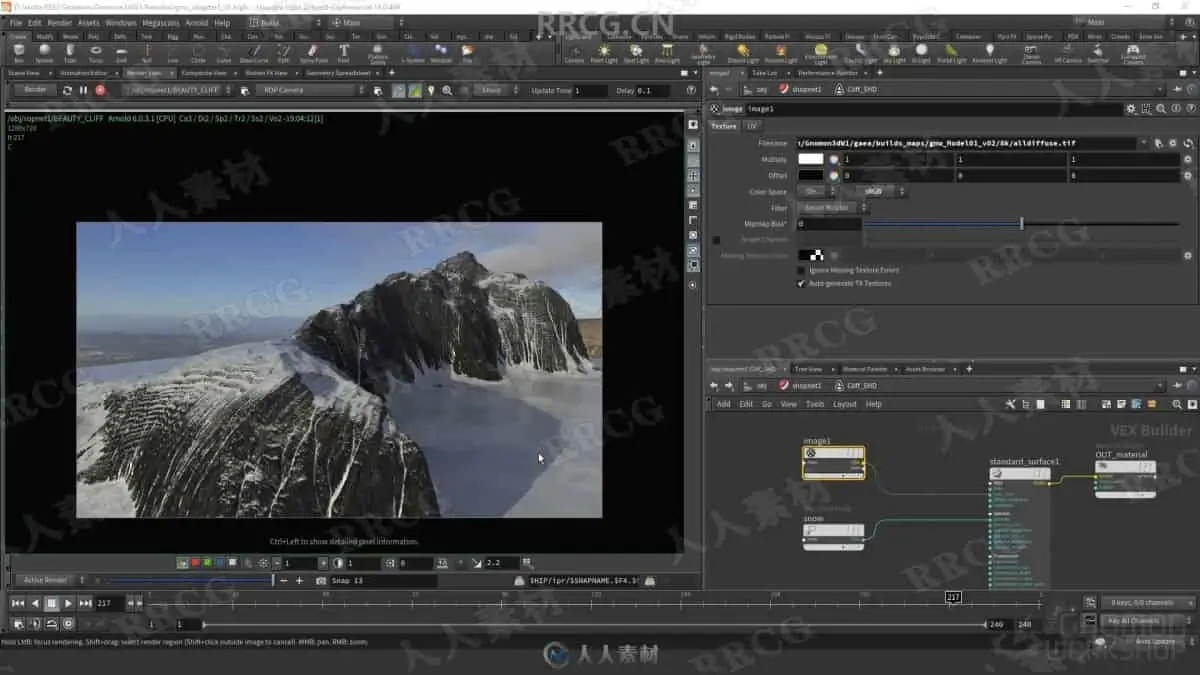Click the Point Light shelf tool

(x=603, y=52)
